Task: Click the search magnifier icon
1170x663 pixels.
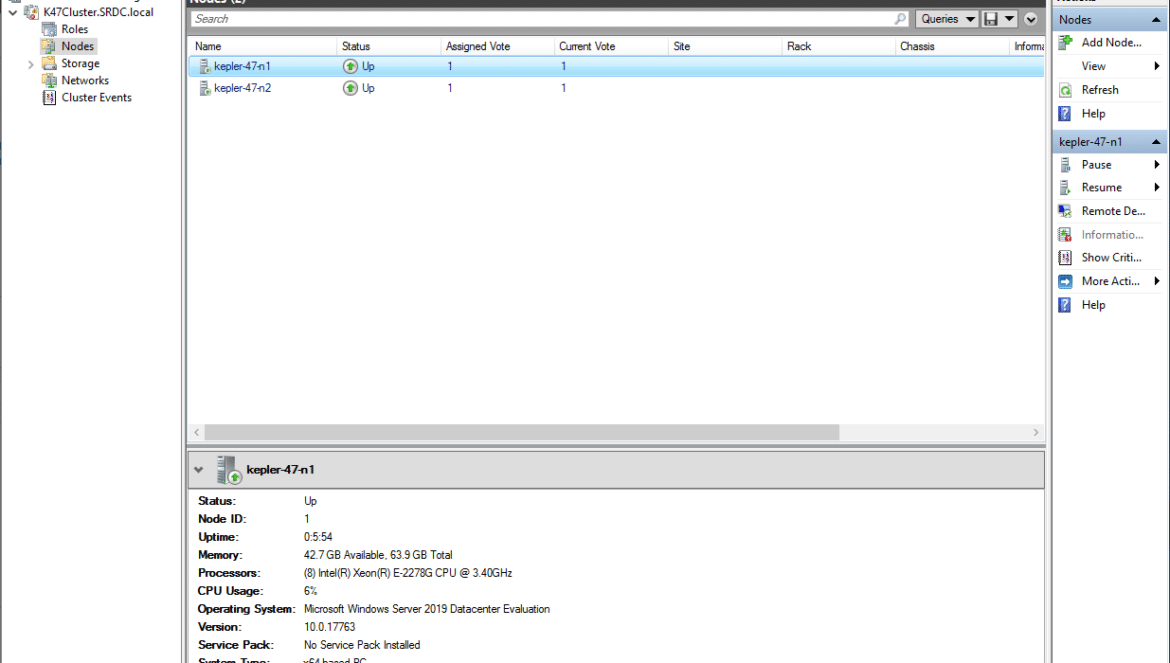Action: 901,19
